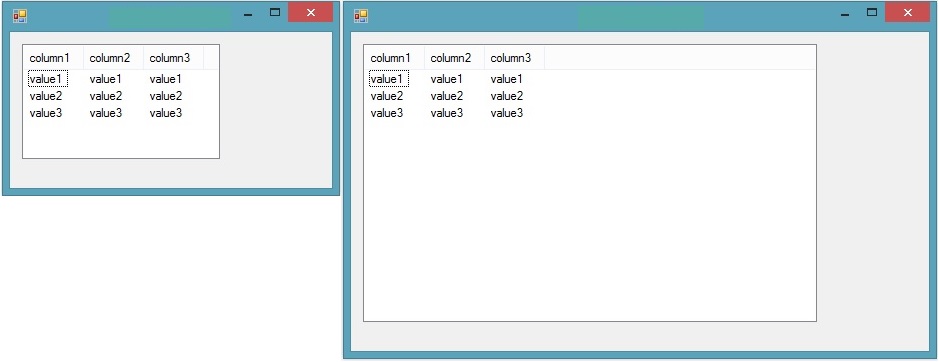This screenshot has height=362, width=939.
Task: Select value2 under column1 in right window
Action: 387,96
